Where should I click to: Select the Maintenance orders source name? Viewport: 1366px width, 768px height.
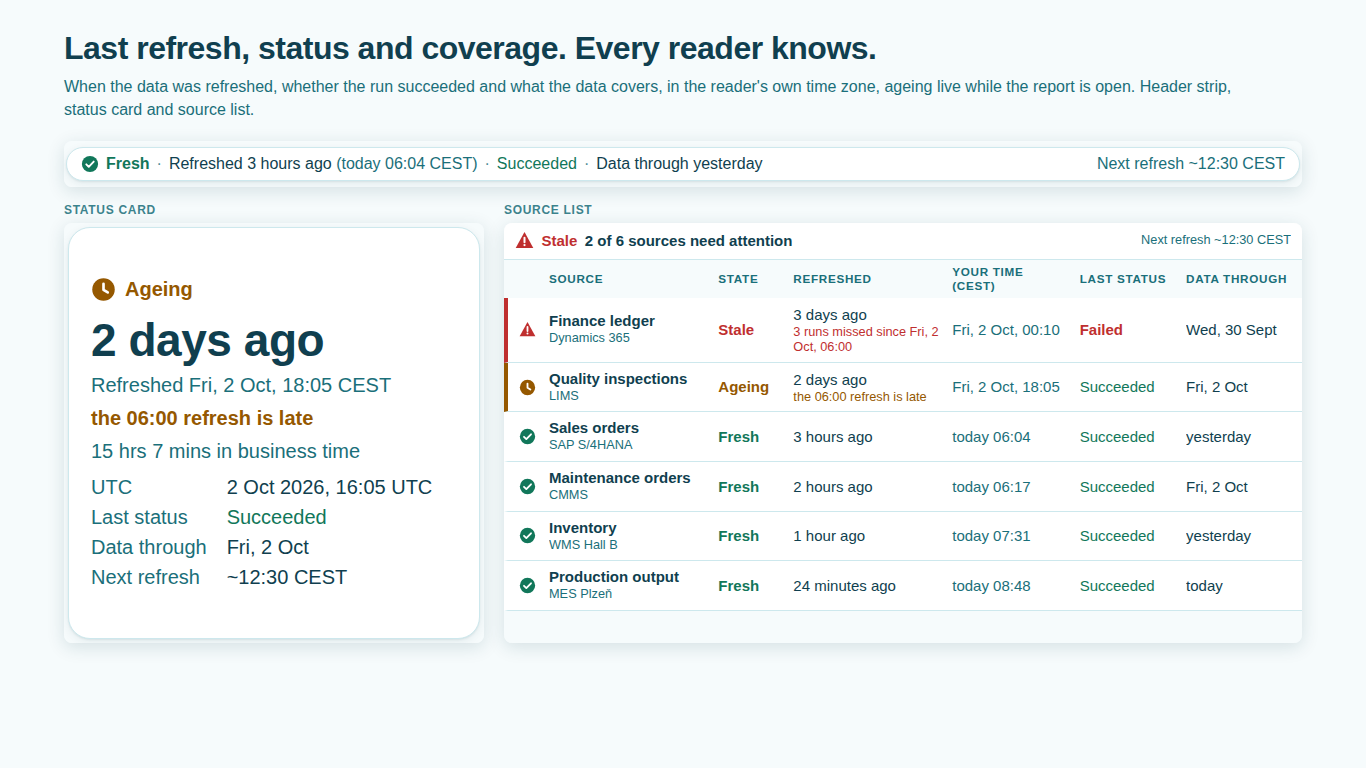click(x=620, y=478)
